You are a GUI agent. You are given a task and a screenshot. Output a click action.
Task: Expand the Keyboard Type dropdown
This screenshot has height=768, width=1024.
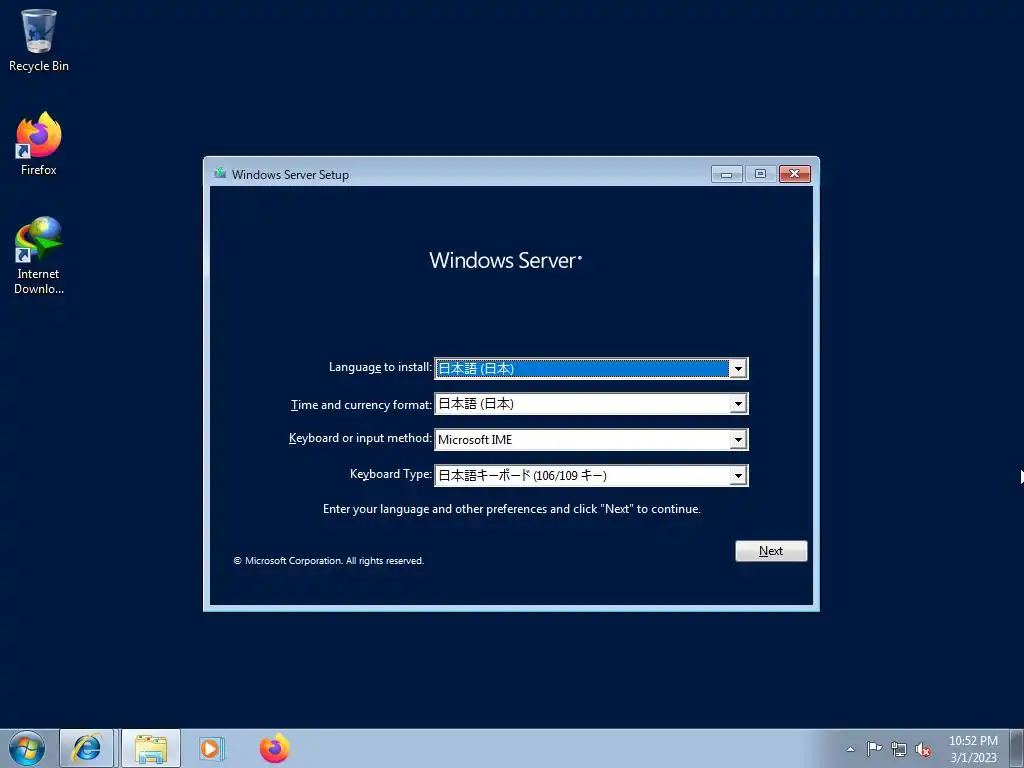coord(738,476)
